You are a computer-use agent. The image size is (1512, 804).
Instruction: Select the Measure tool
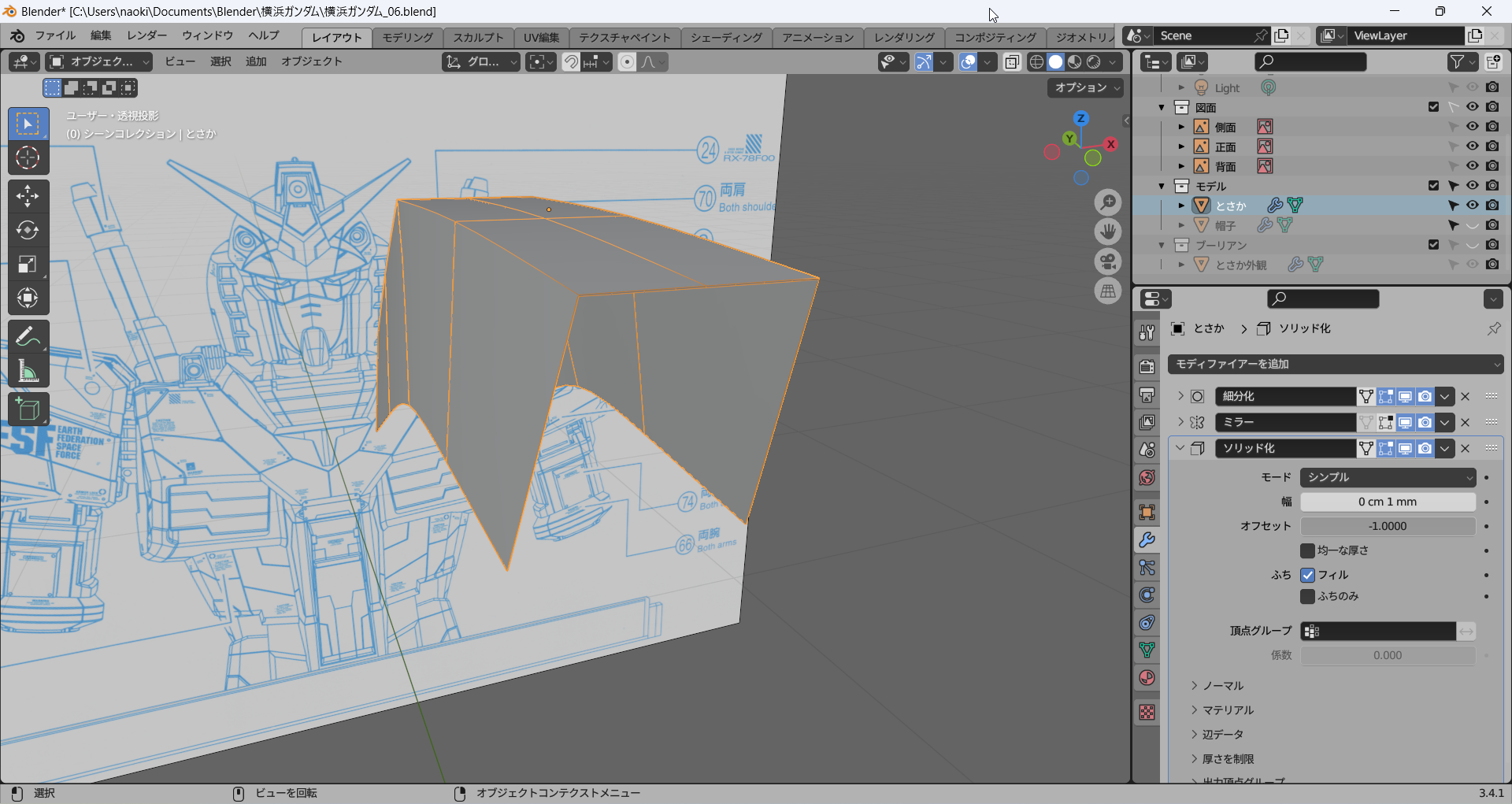pyautogui.click(x=28, y=371)
